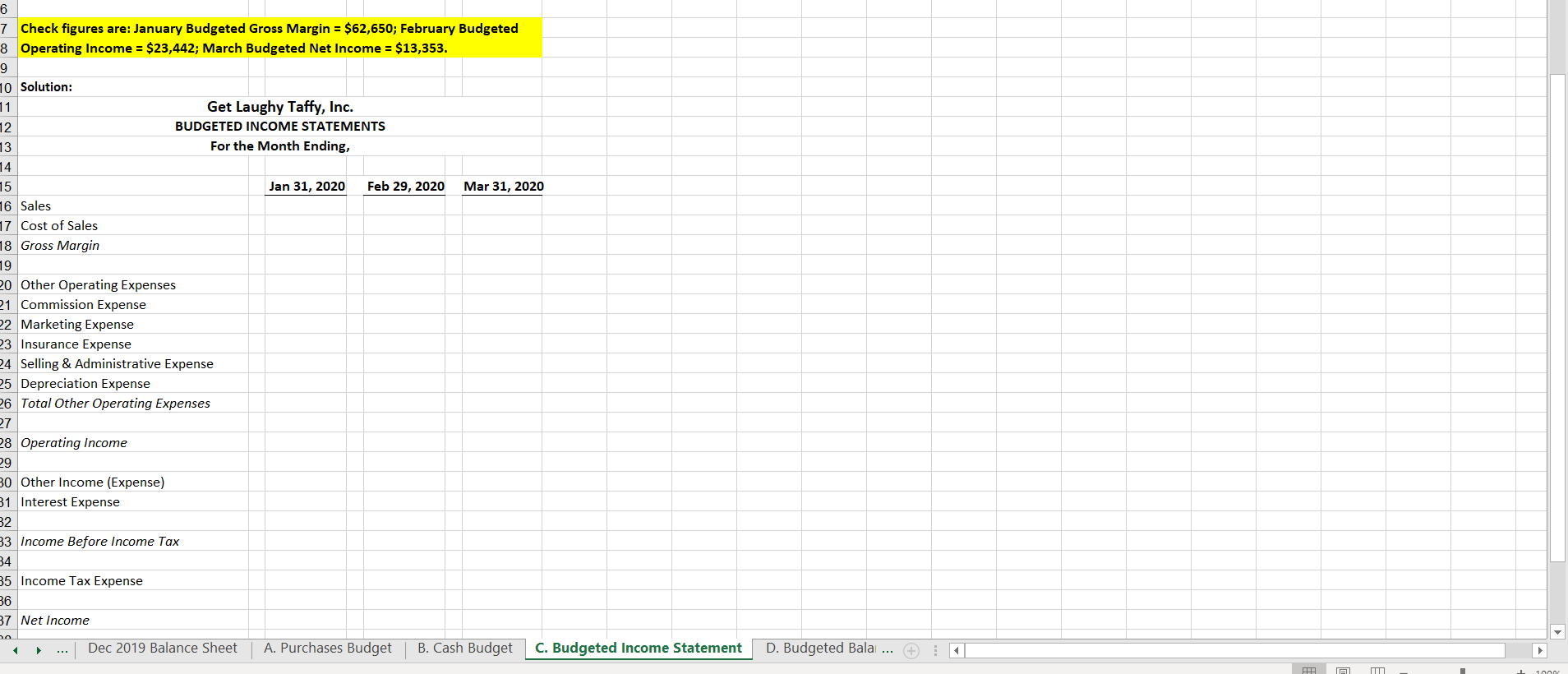Select the Feb 29, 2020 heading cell
This screenshot has width=1568, height=674.
coord(404,186)
